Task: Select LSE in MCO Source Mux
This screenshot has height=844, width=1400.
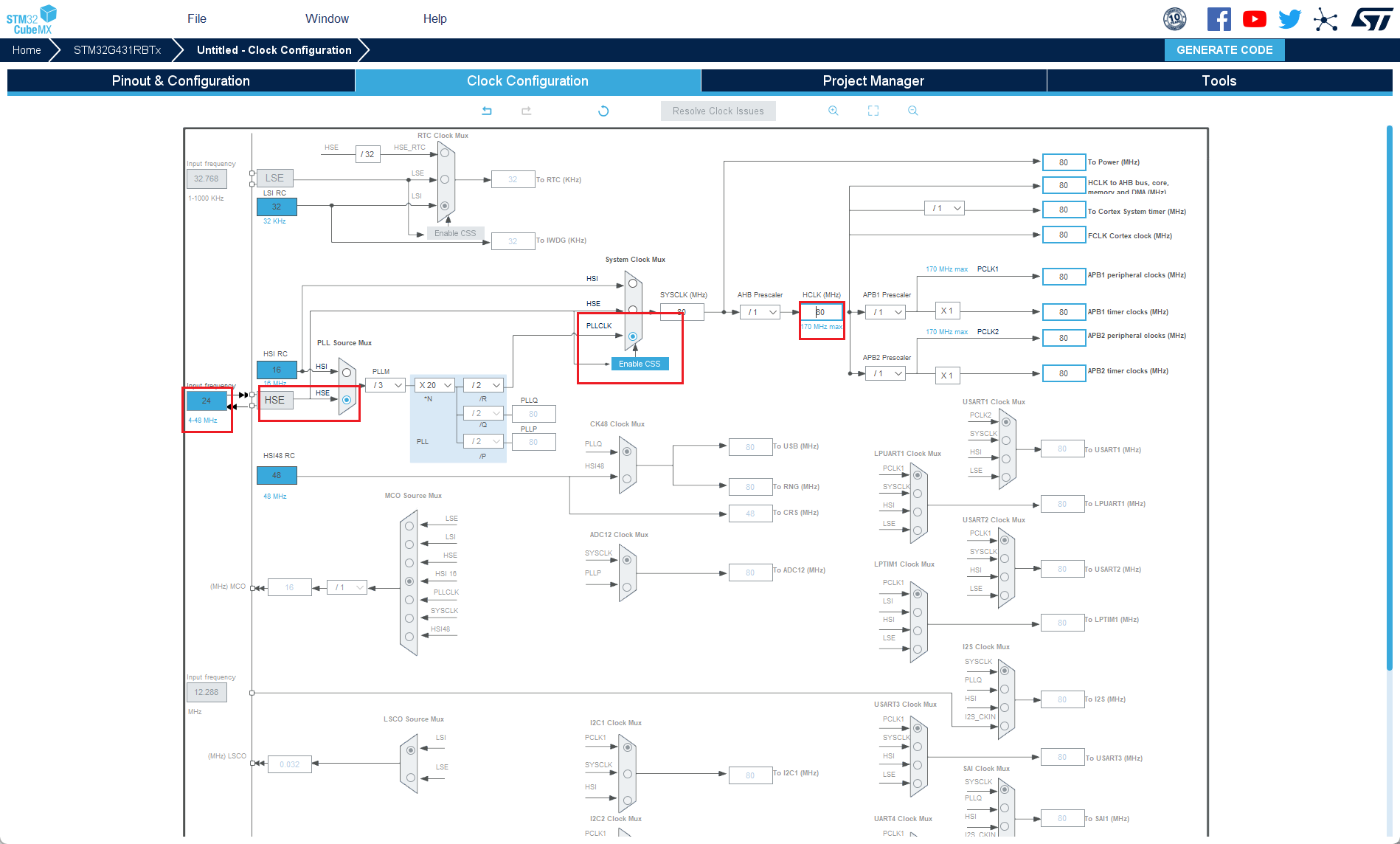Action: click(409, 526)
